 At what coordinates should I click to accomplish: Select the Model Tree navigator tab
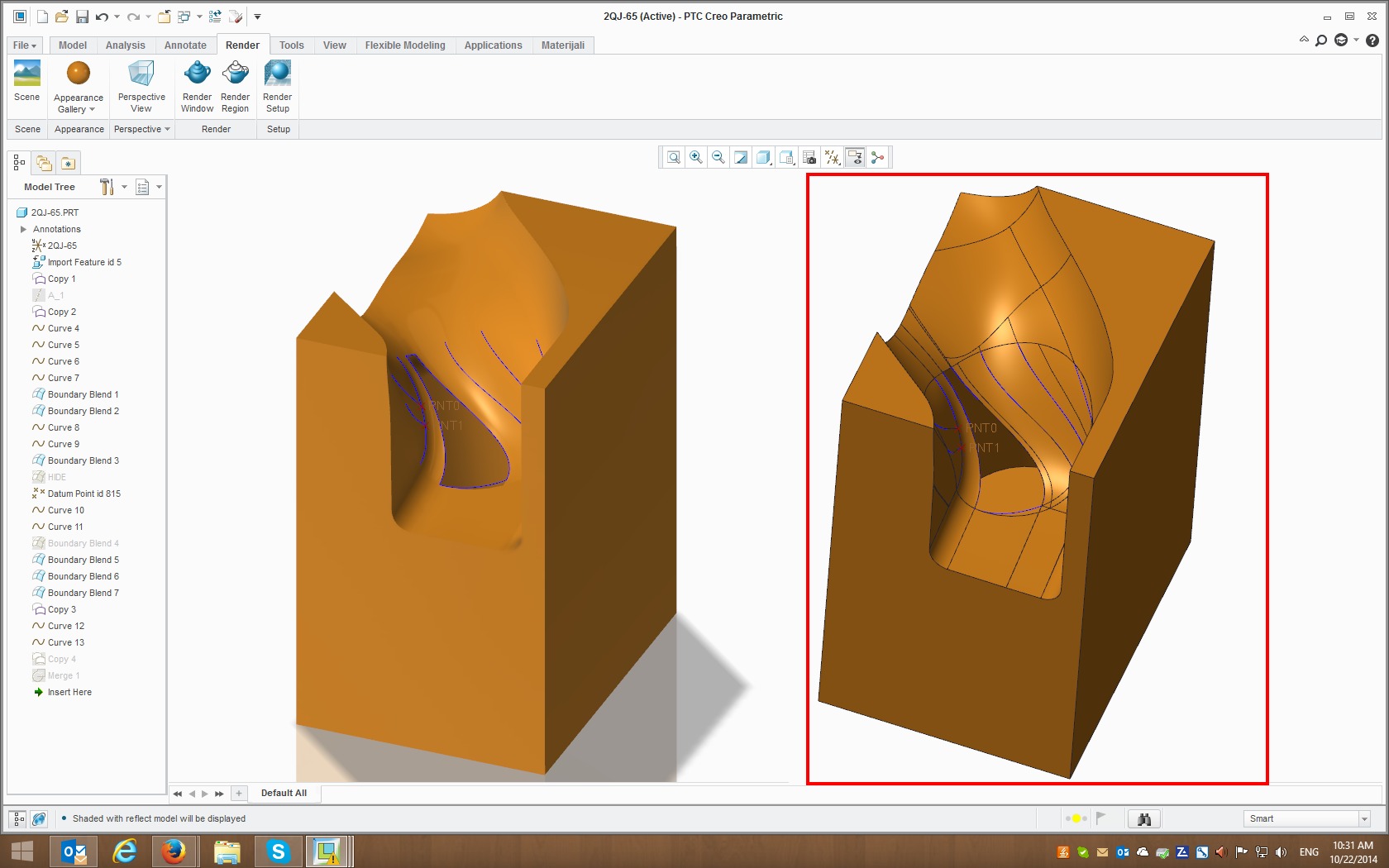(x=19, y=163)
